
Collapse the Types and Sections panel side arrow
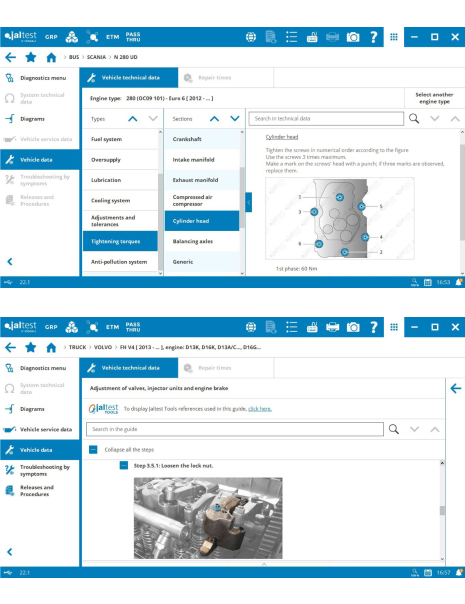coord(249,202)
